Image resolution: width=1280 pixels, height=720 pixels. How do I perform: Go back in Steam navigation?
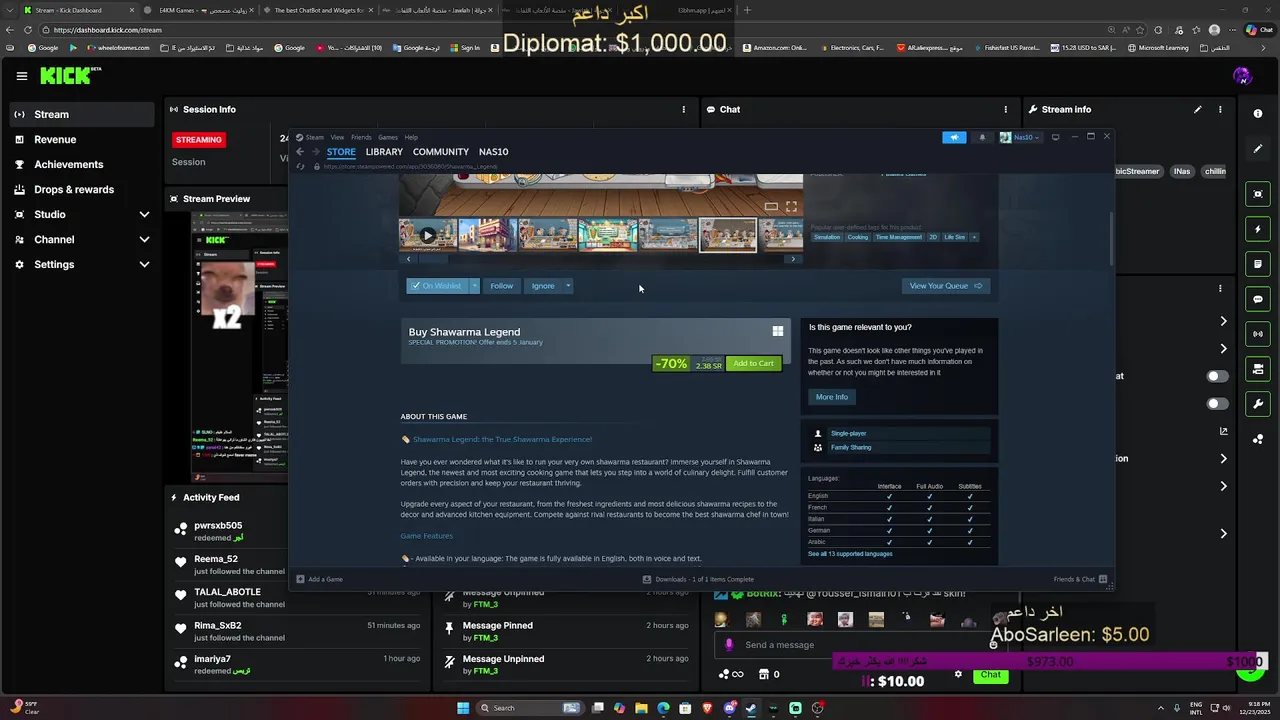coord(300,152)
